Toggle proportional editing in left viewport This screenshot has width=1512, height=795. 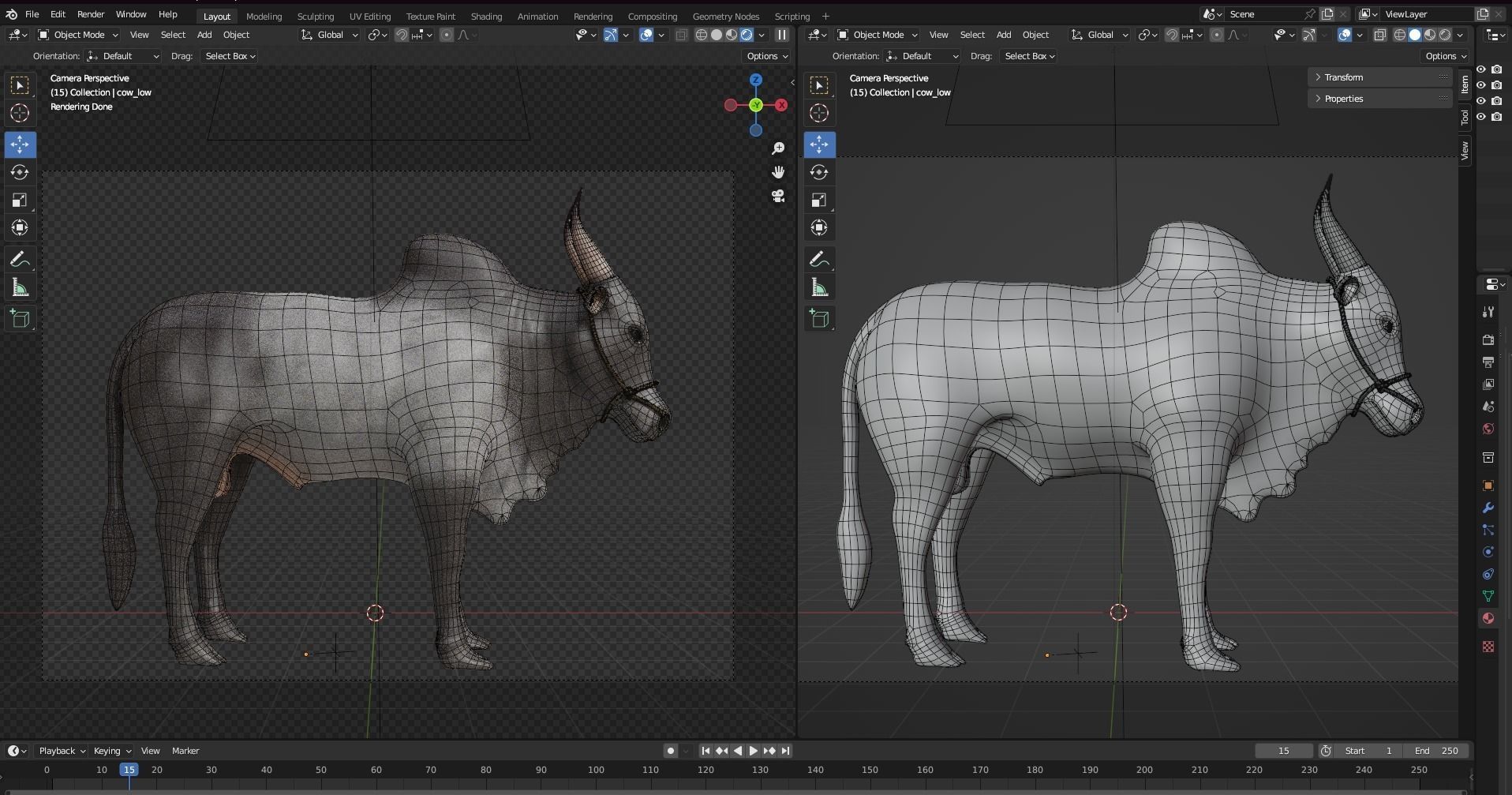click(447, 35)
